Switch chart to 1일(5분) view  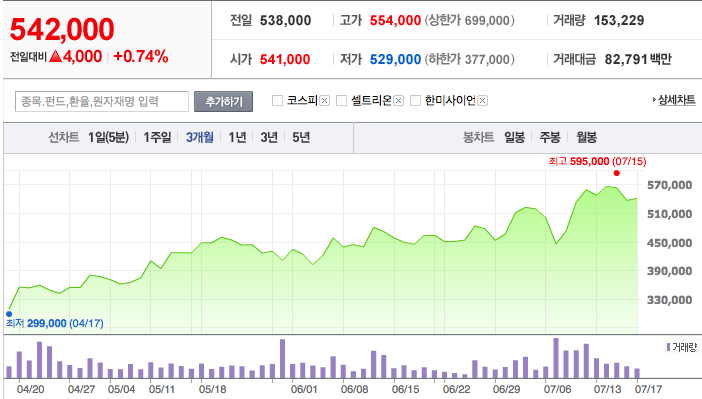point(108,137)
